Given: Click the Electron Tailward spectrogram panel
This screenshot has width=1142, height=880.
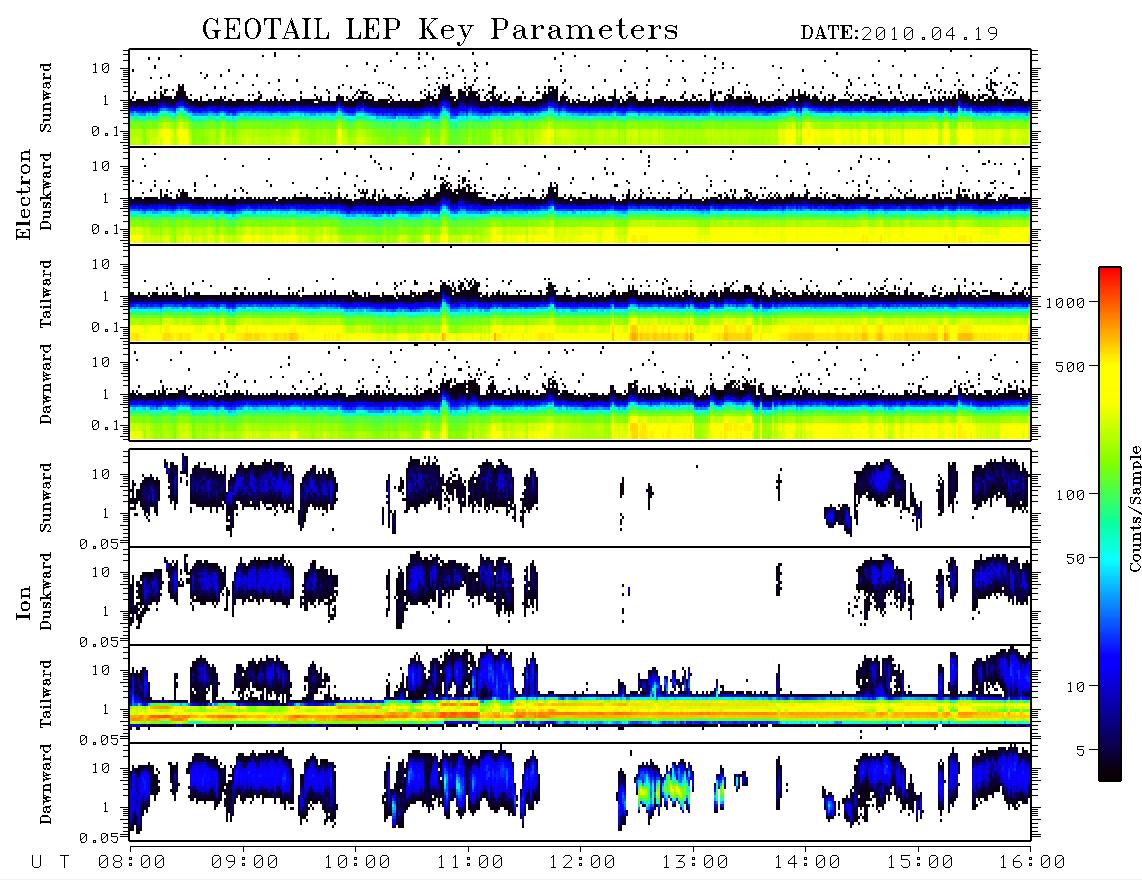Looking at the screenshot, I should pos(580,294).
